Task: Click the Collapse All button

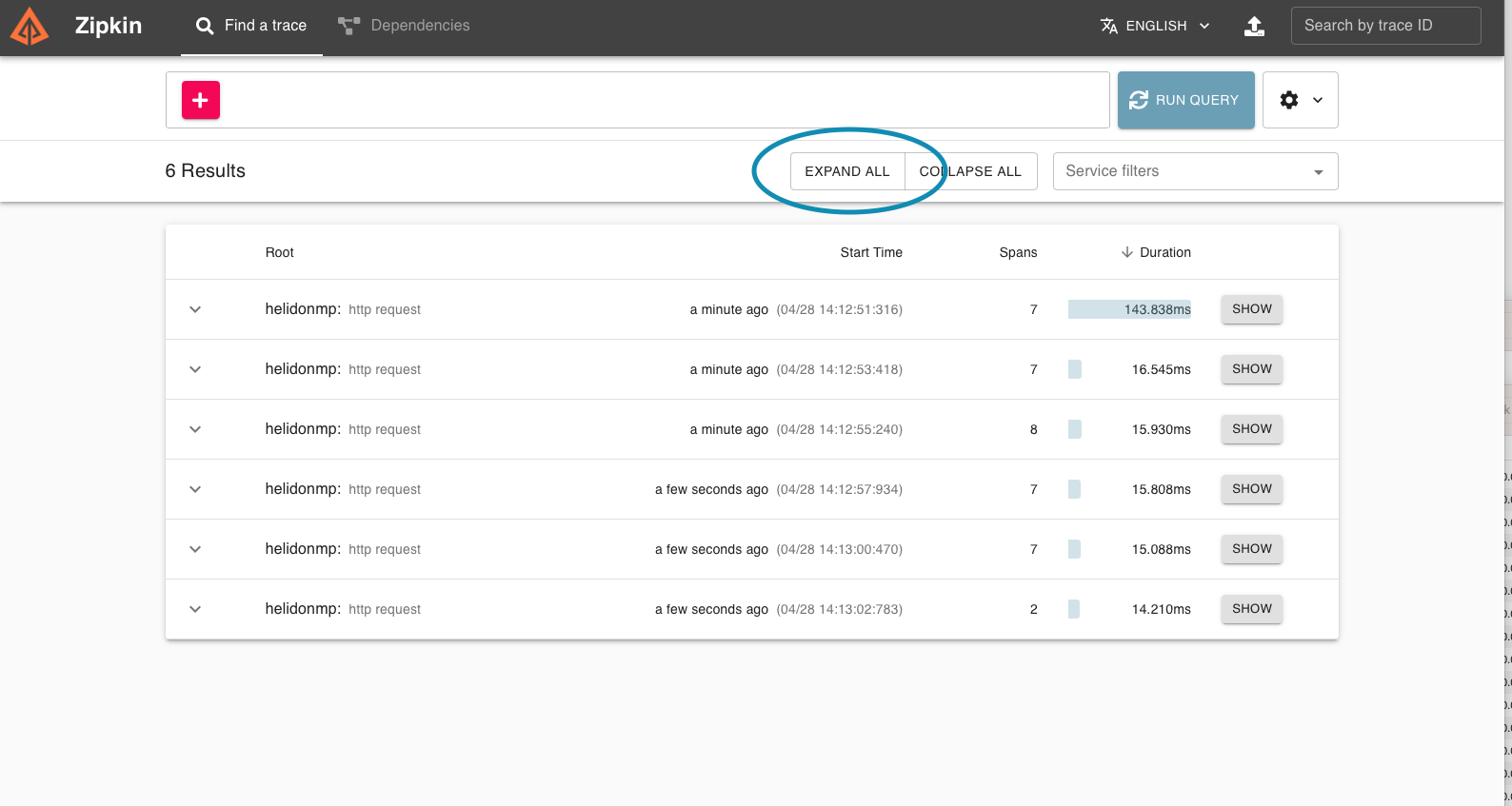Action: click(970, 171)
